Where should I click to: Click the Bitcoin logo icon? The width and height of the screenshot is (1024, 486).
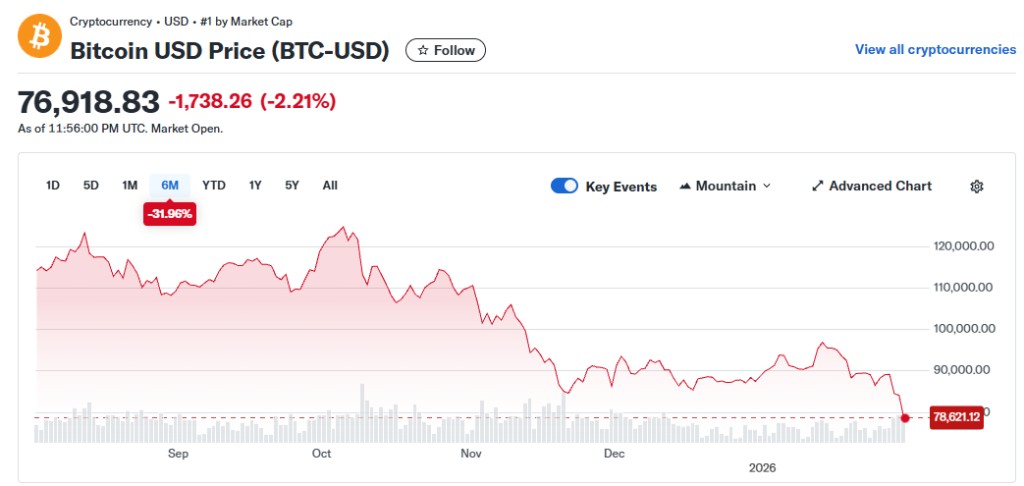36,36
